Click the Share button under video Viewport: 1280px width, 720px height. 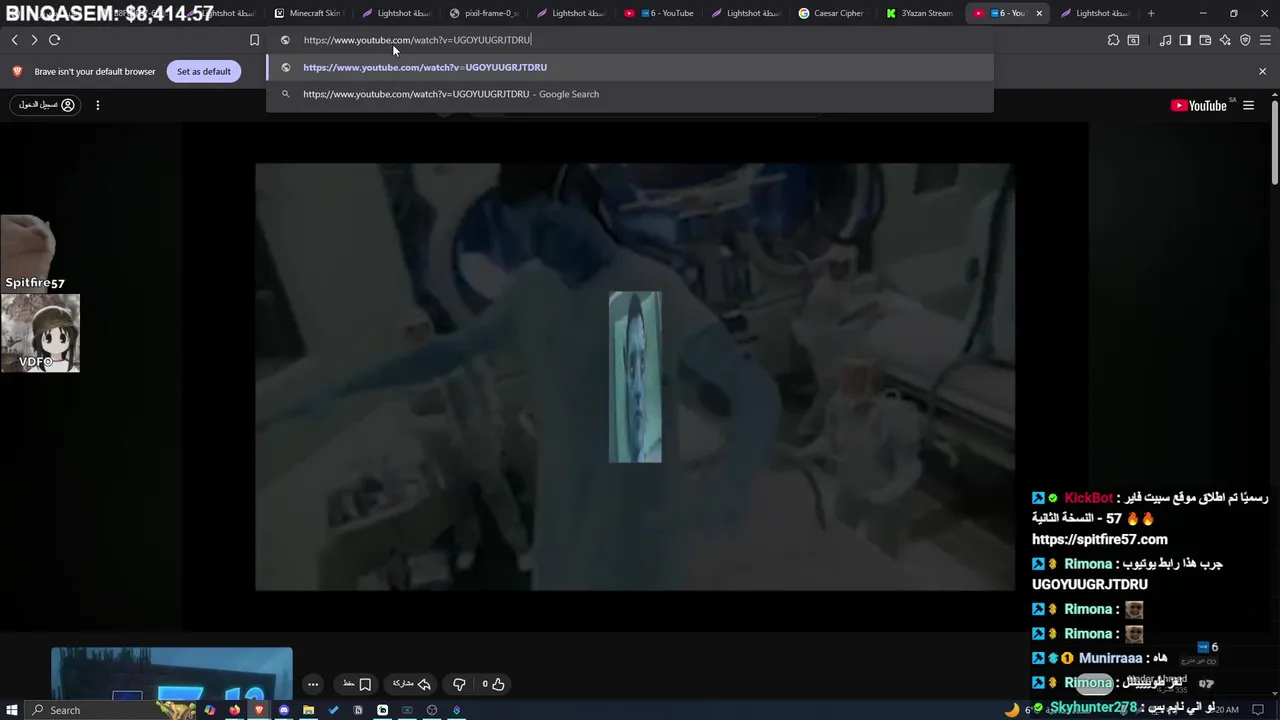tap(412, 684)
